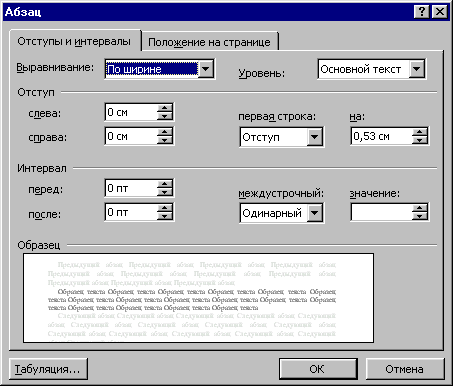The height and width of the screenshot is (386, 453).
Task: Click the Одинарный line spacing field
Action: [274, 213]
